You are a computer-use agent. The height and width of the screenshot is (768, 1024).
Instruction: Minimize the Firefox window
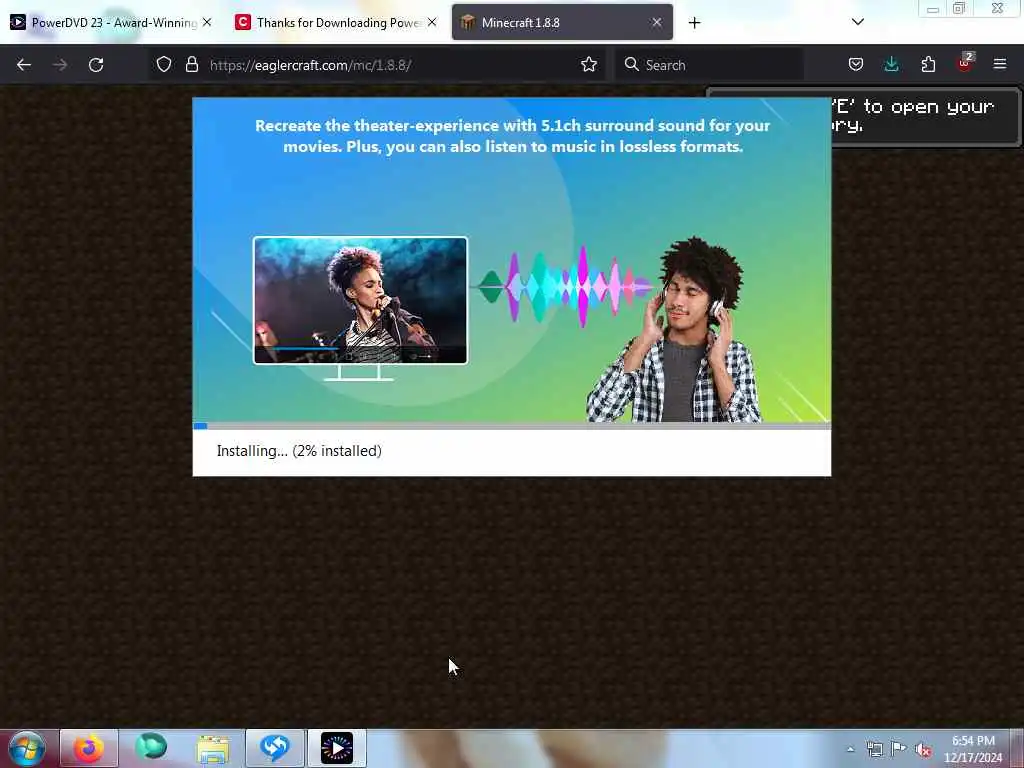pos(933,9)
